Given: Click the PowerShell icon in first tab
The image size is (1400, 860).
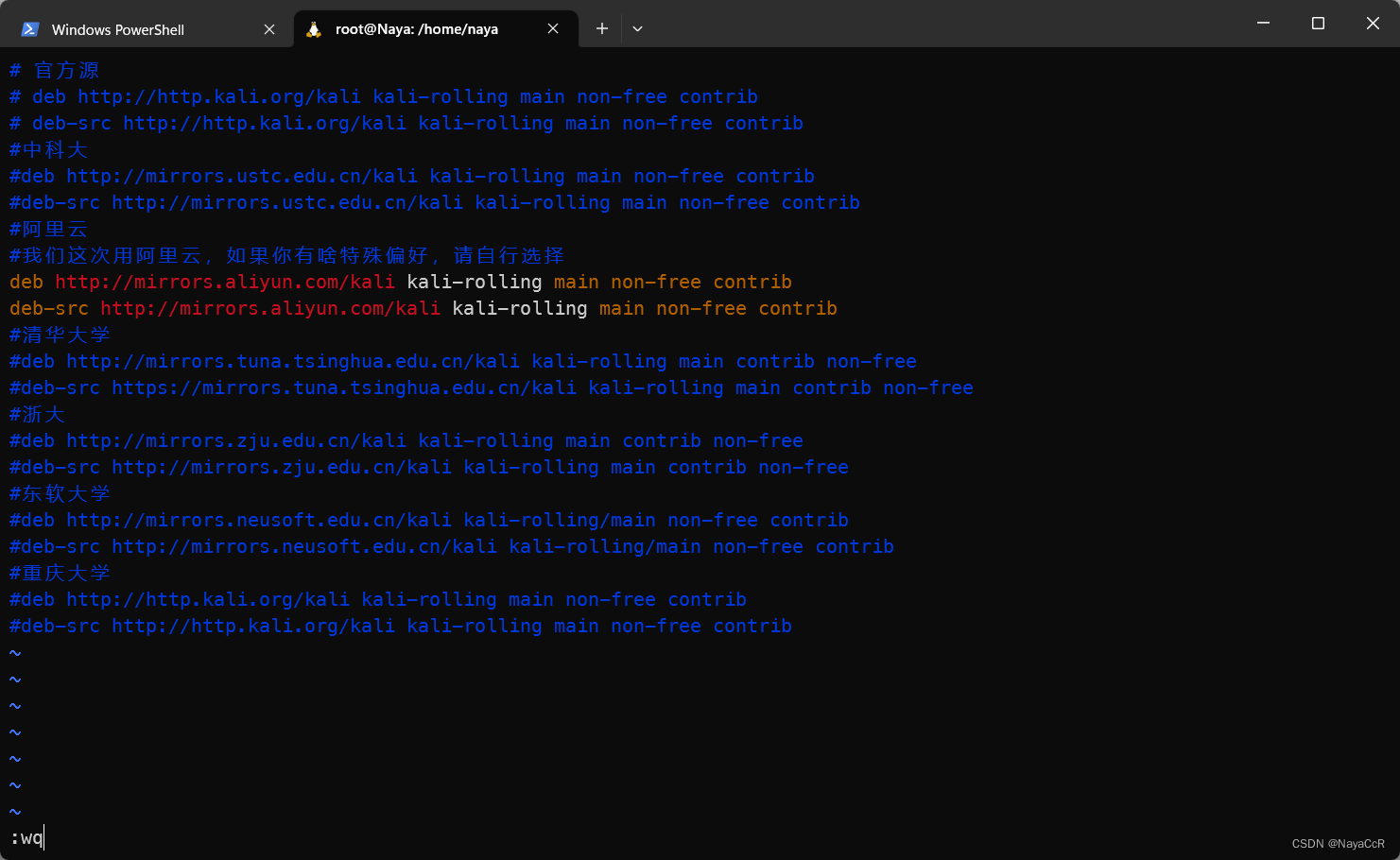Looking at the screenshot, I should (30, 29).
